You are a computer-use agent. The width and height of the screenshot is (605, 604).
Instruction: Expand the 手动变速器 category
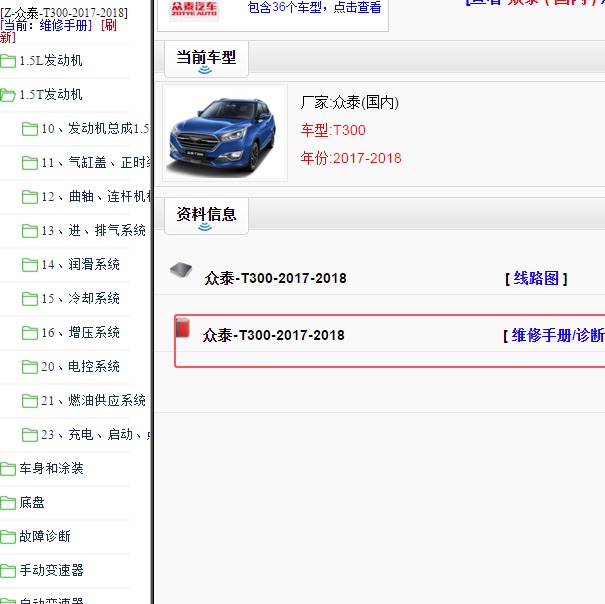[51, 570]
